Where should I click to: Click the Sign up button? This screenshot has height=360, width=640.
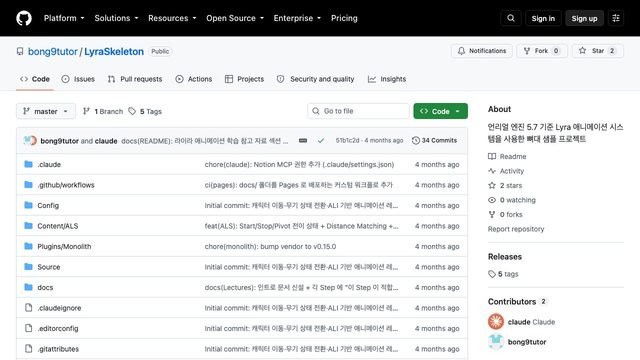click(x=584, y=18)
